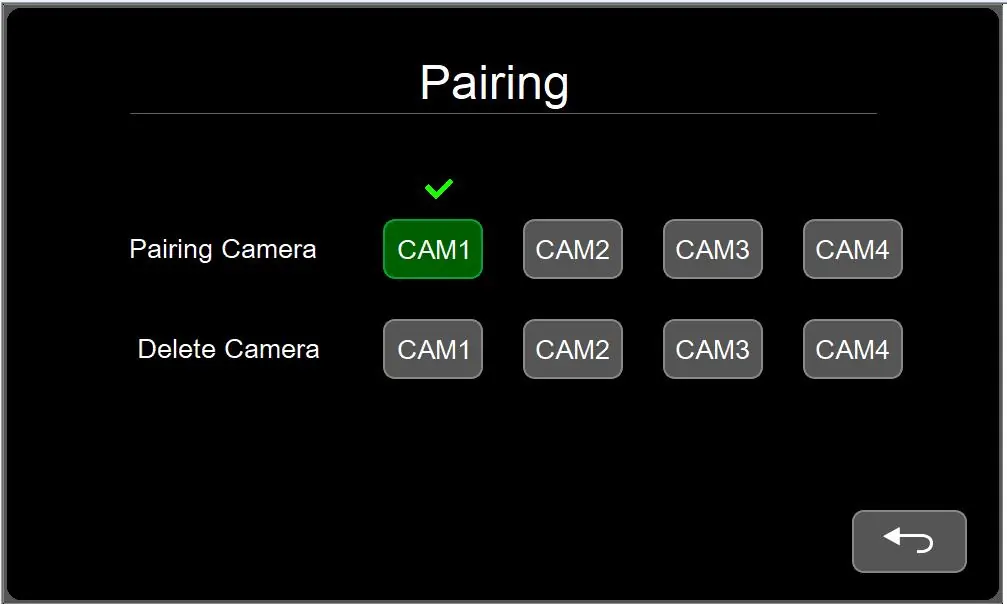The width and height of the screenshot is (1007, 604).
Task: Select CAM3 in Pairing Camera row
Action: (713, 249)
